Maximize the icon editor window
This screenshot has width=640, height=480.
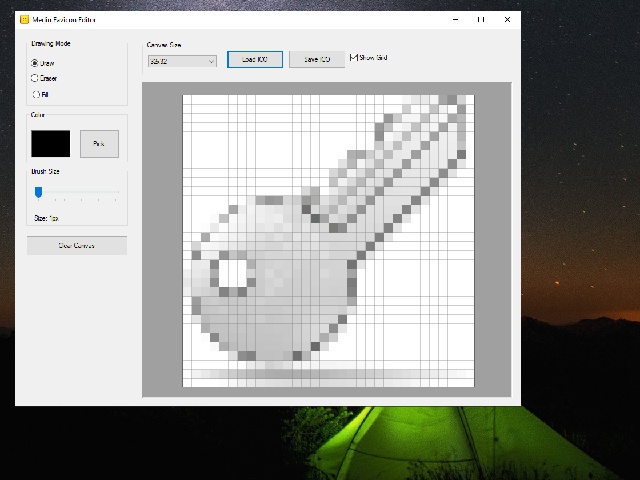coord(480,19)
